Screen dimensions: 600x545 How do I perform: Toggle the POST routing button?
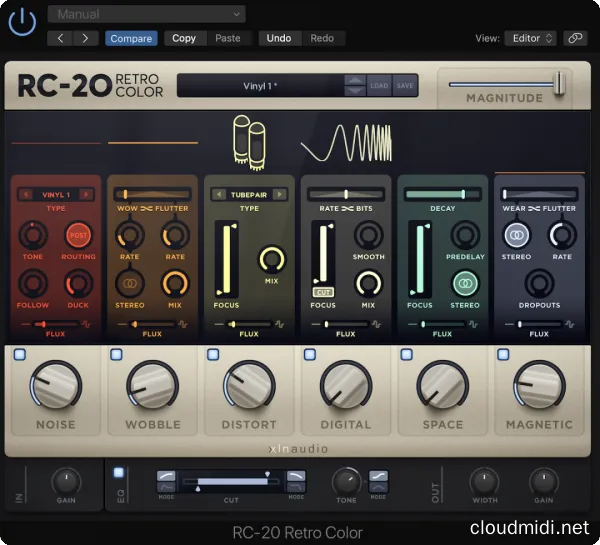pyautogui.click(x=78, y=235)
